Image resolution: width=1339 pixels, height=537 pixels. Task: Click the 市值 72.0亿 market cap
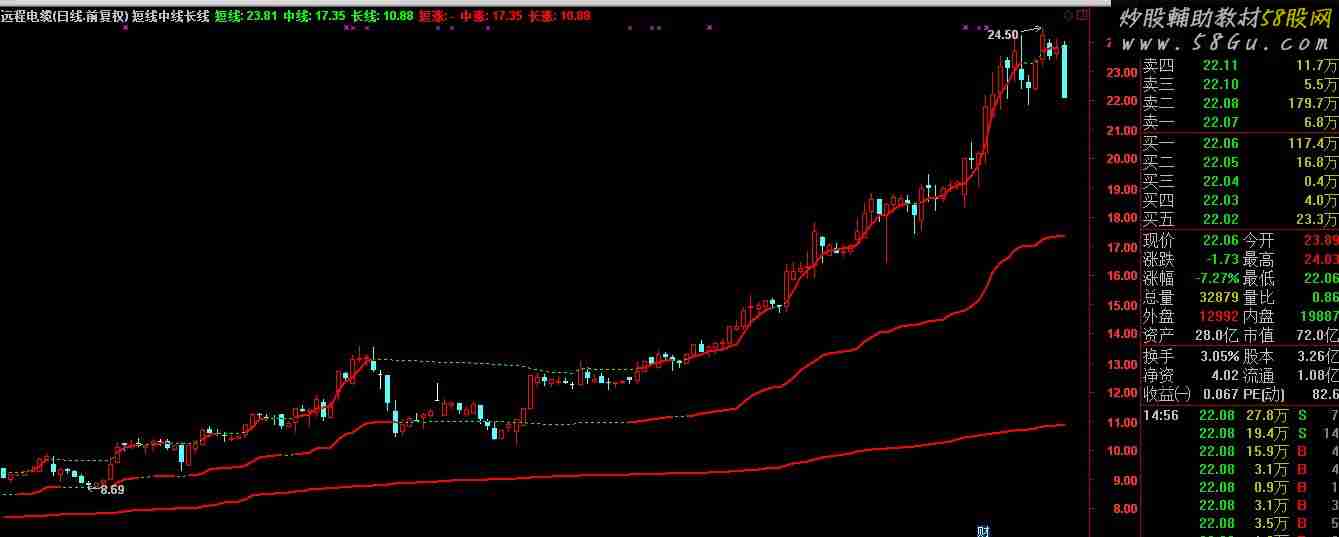click(1316, 335)
